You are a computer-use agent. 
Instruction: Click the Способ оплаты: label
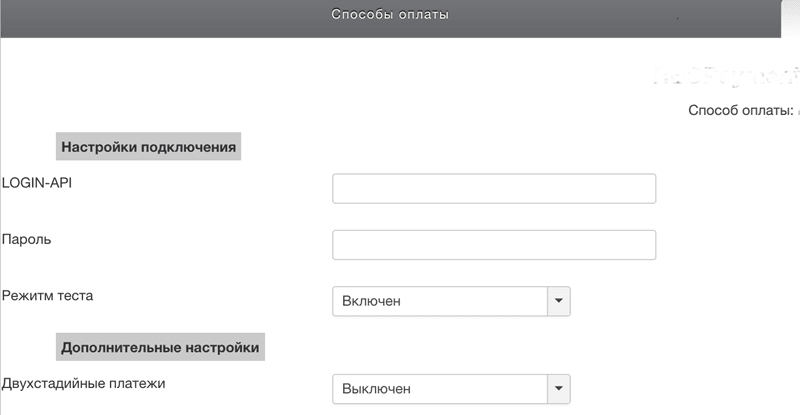click(741, 110)
